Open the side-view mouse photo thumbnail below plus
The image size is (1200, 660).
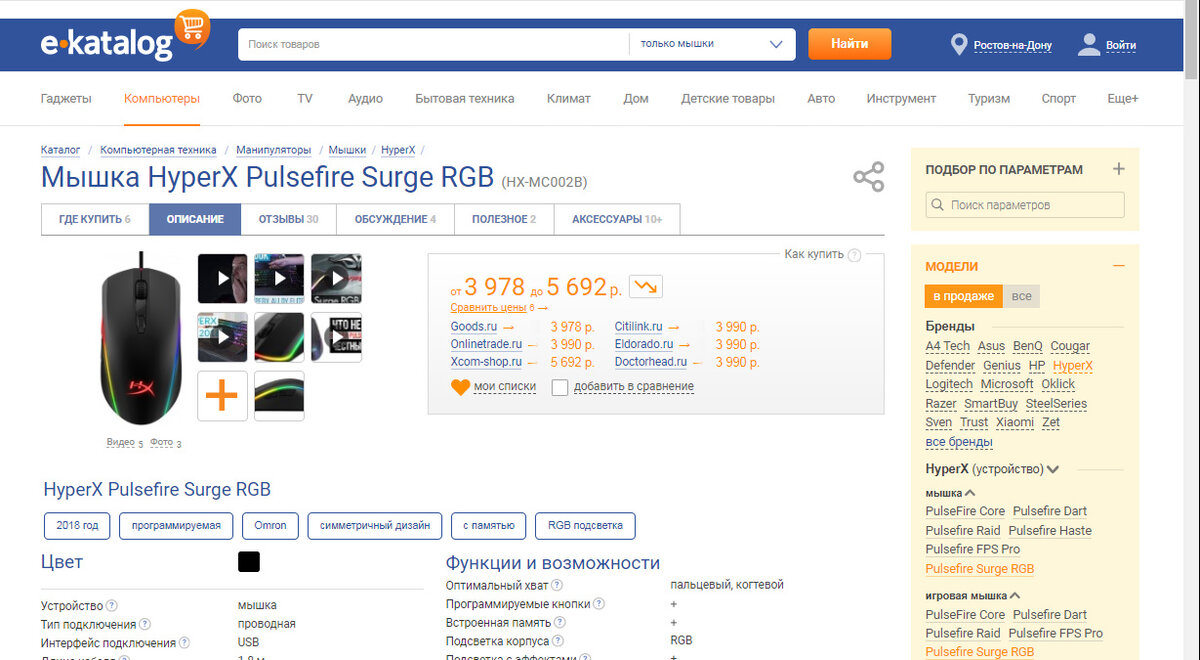pos(279,396)
